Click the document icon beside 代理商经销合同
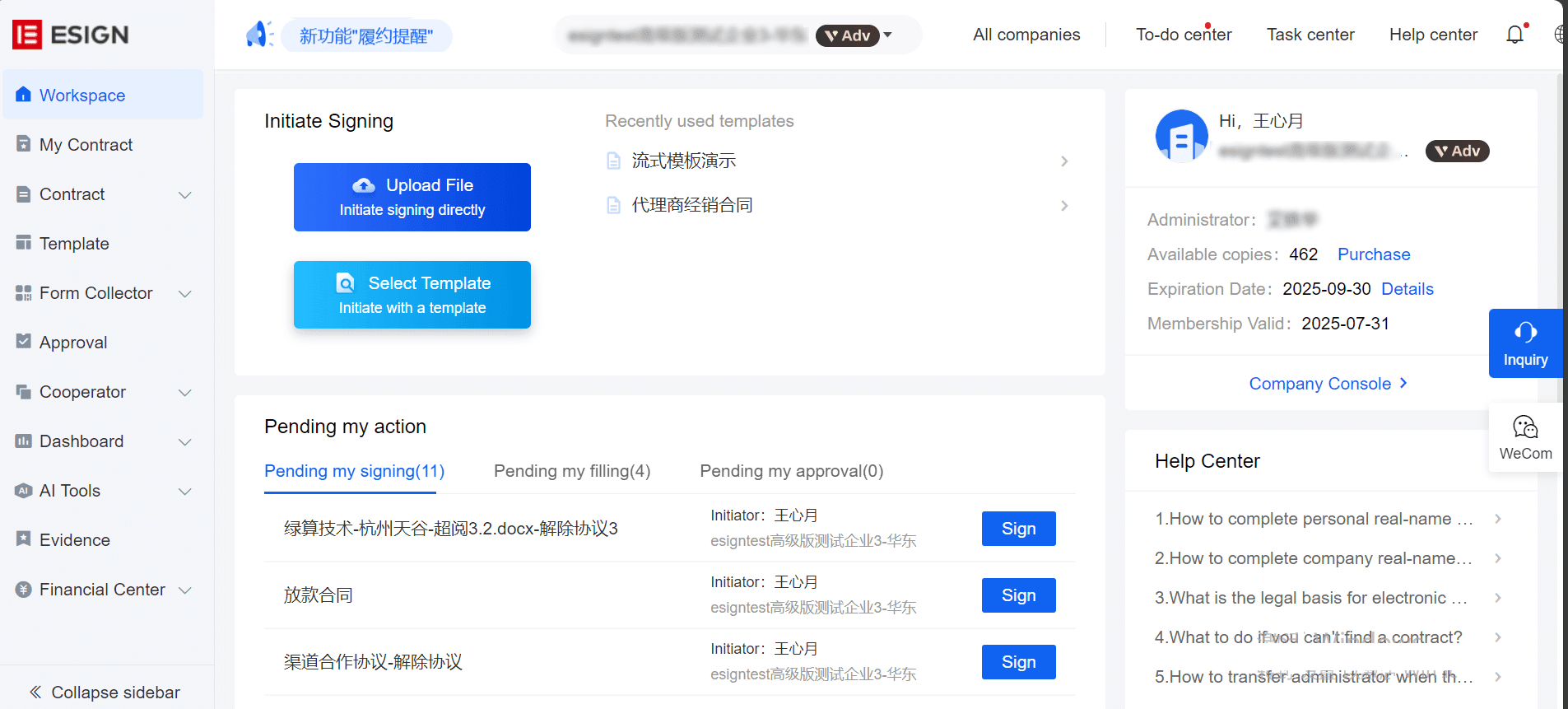Viewport: 1568px width, 709px height. pyautogui.click(x=613, y=205)
